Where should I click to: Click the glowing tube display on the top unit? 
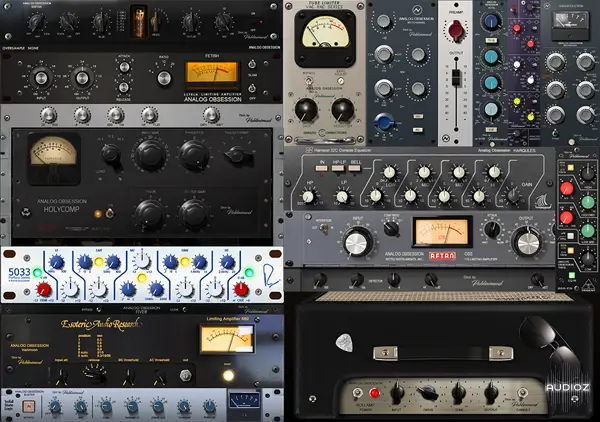coord(139,21)
